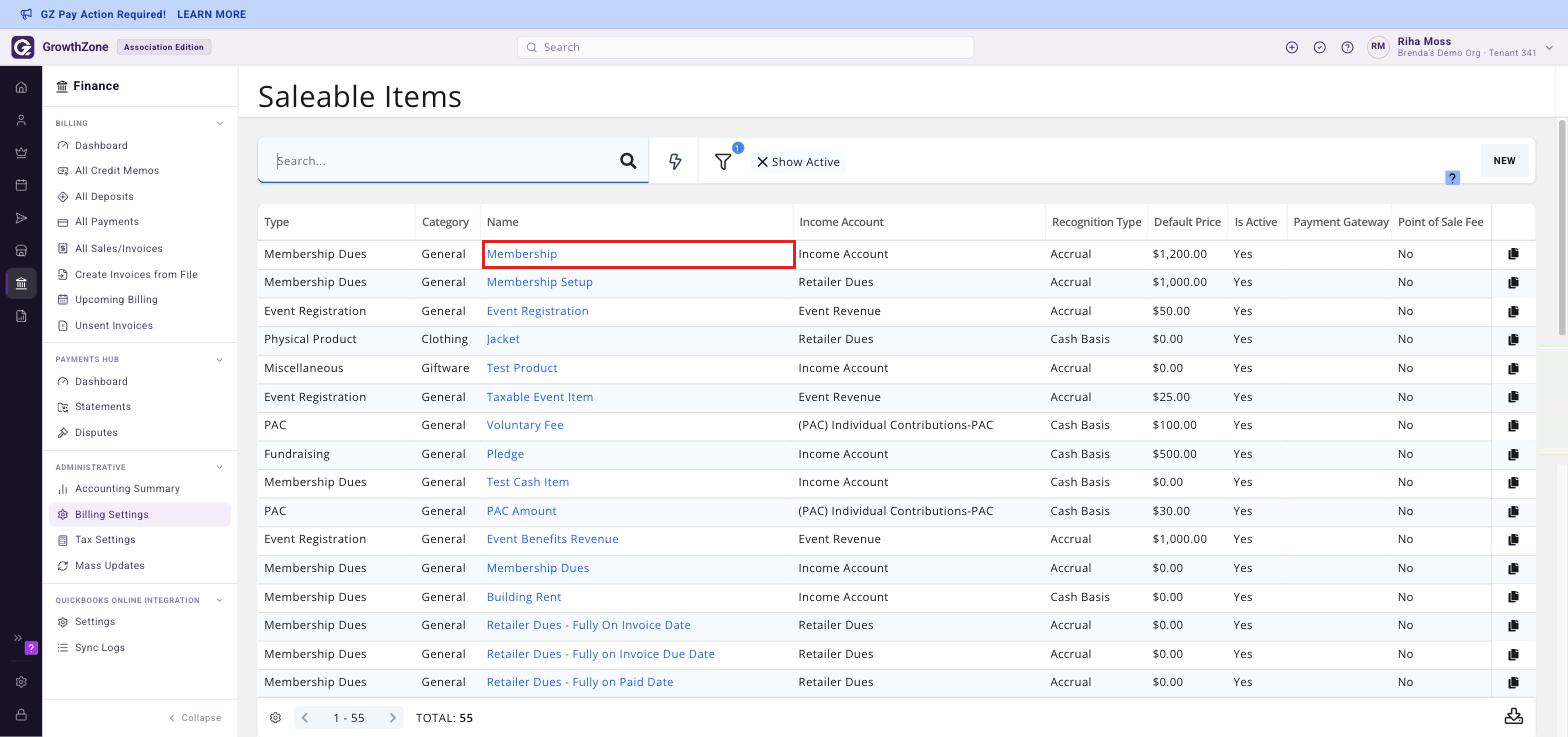
Task: Open the Contacts person icon in left rail
Action: point(21,120)
